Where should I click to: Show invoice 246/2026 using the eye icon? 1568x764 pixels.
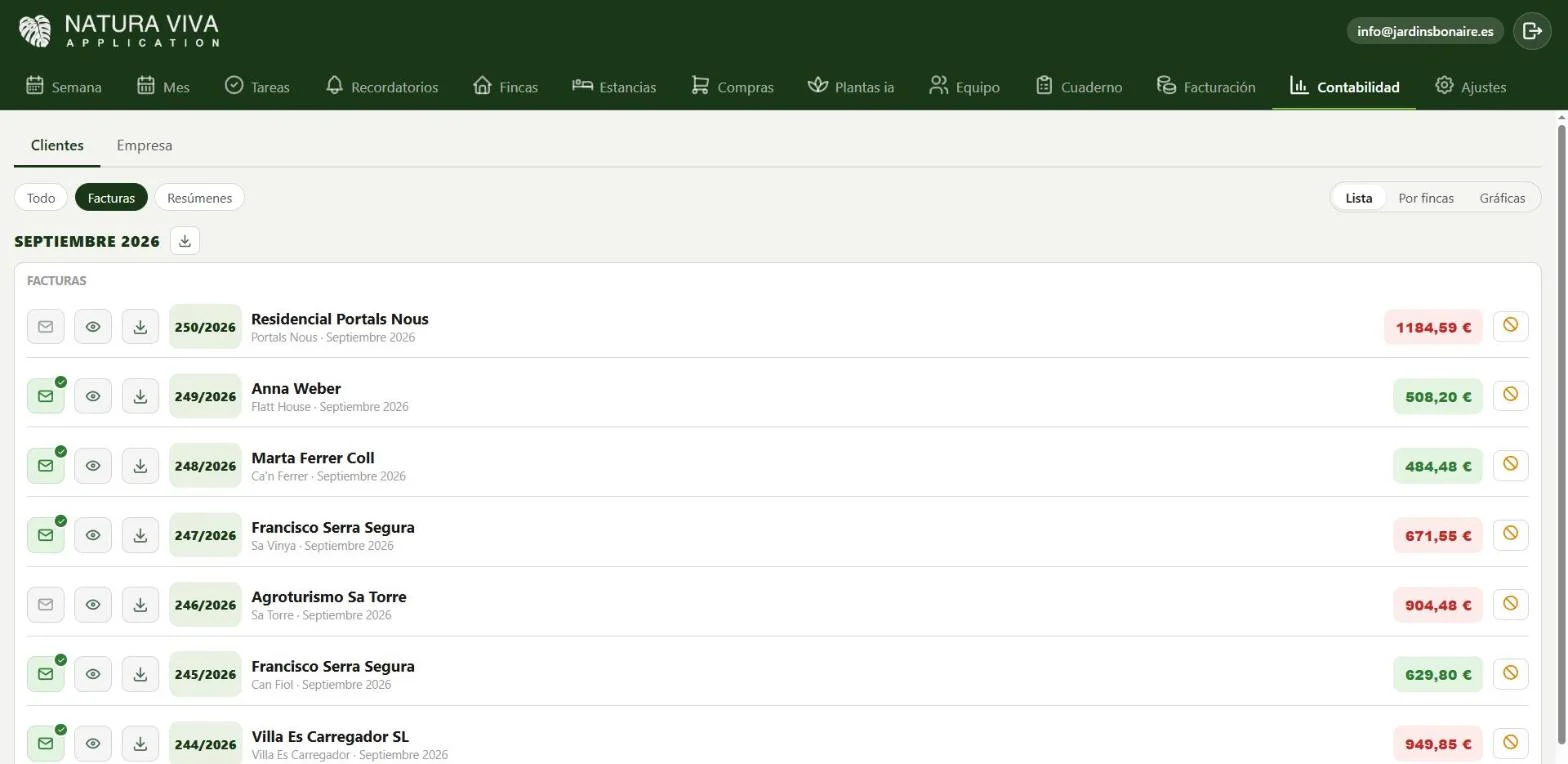tap(93, 605)
